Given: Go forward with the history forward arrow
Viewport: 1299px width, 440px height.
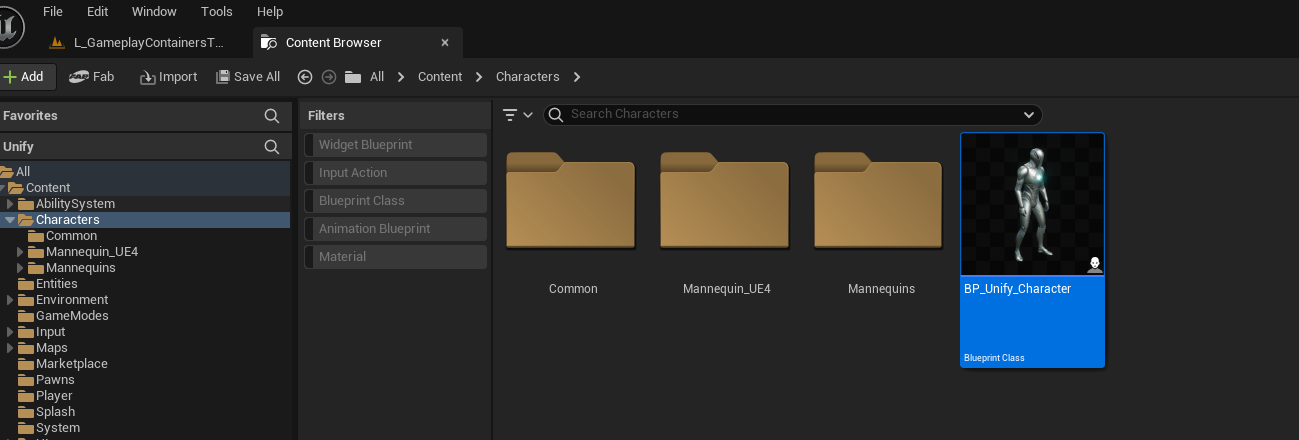Looking at the screenshot, I should point(328,77).
